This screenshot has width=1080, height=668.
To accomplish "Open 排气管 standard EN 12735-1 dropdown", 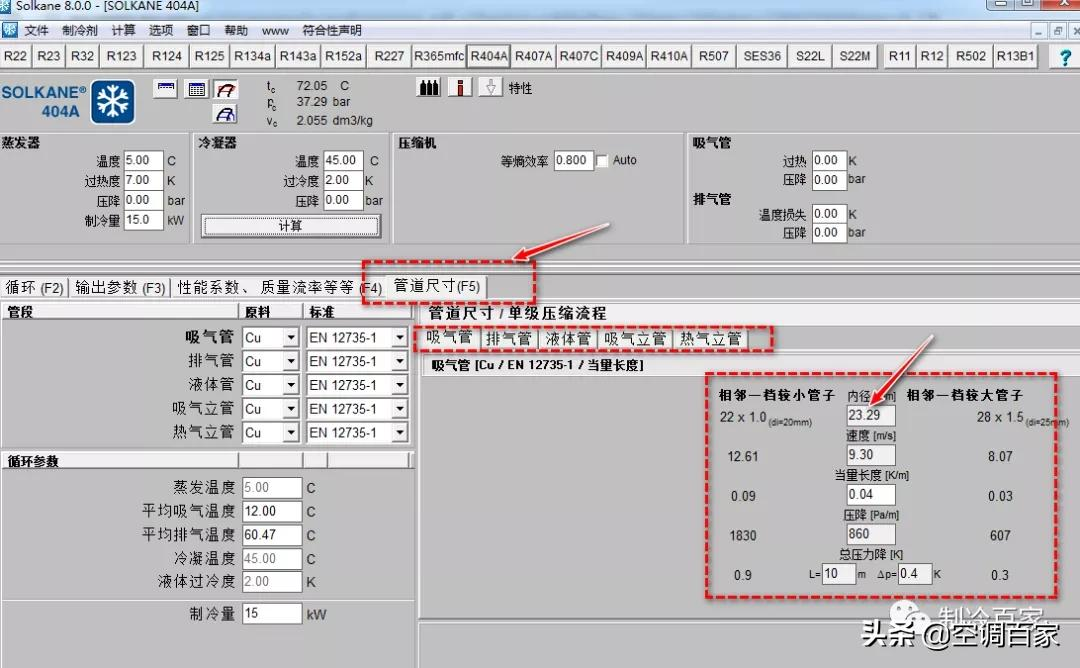I will click(x=399, y=361).
